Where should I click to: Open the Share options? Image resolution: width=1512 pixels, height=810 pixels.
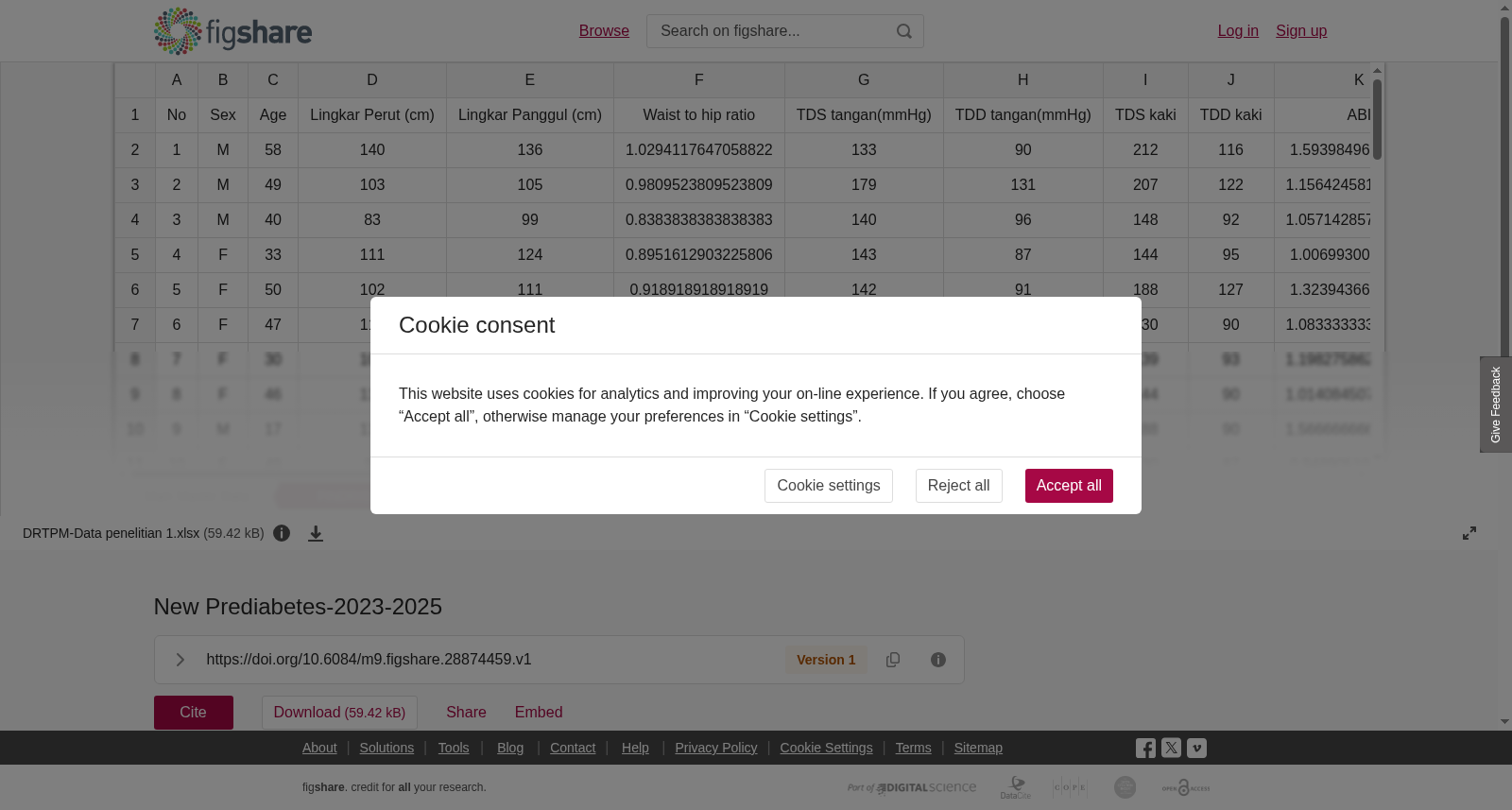[x=466, y=713]
